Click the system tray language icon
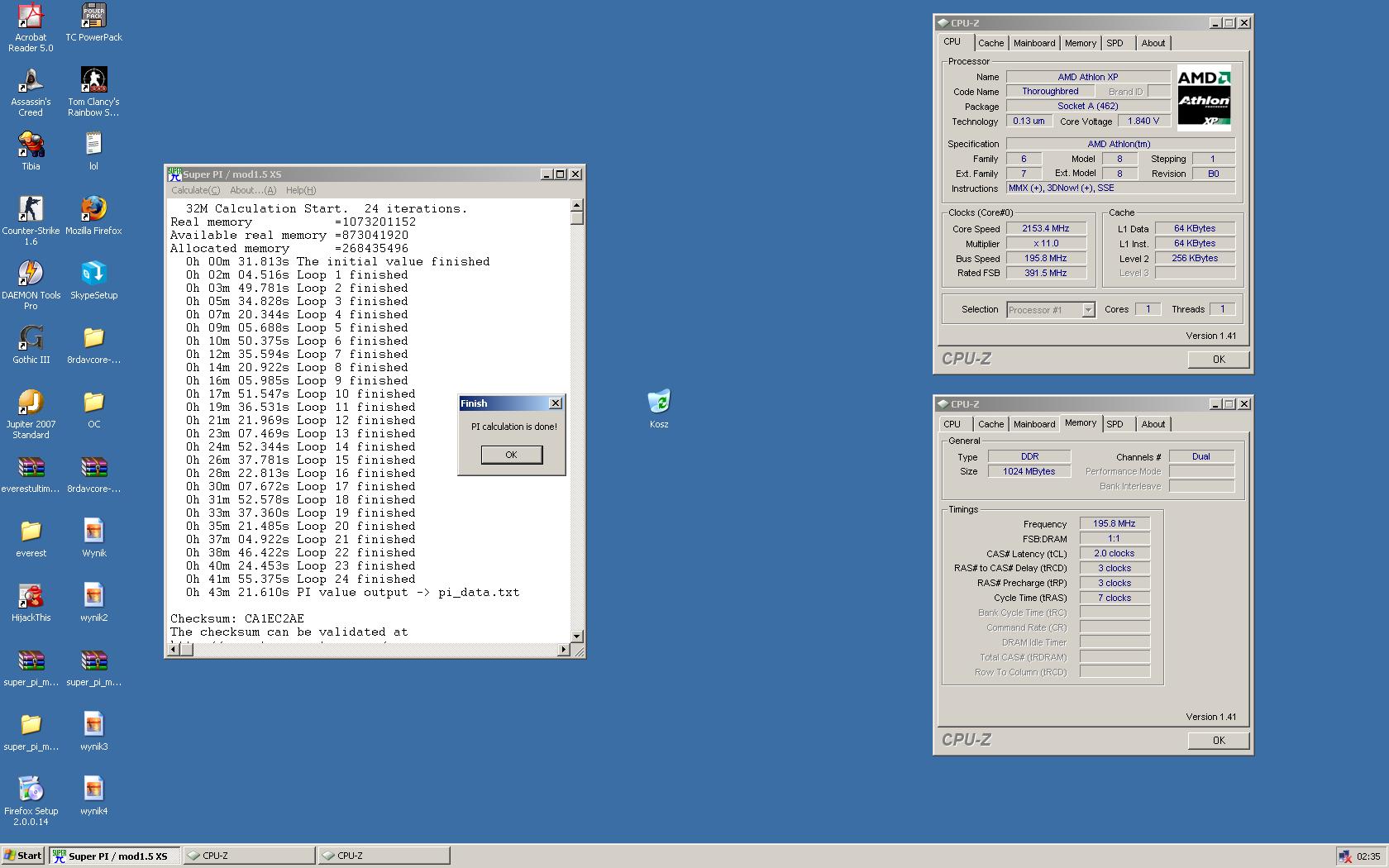The width and height of the screenshot is (1389, 868). point(1345,856)
